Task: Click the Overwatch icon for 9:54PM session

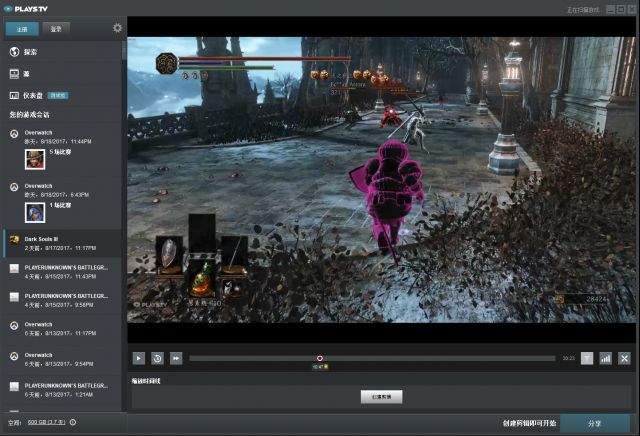Action: pos(14,356)
